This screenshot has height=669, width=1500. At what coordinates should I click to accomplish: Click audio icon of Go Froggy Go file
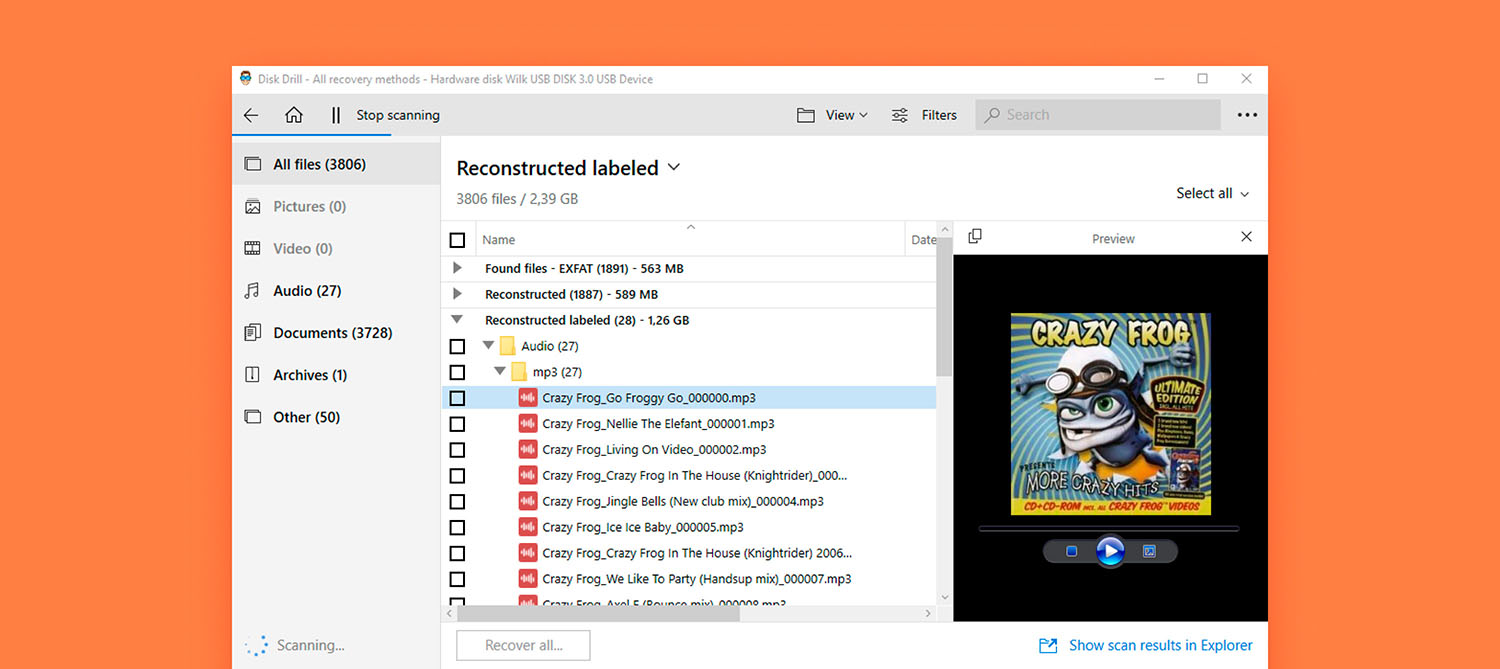(x=528, y=398)
